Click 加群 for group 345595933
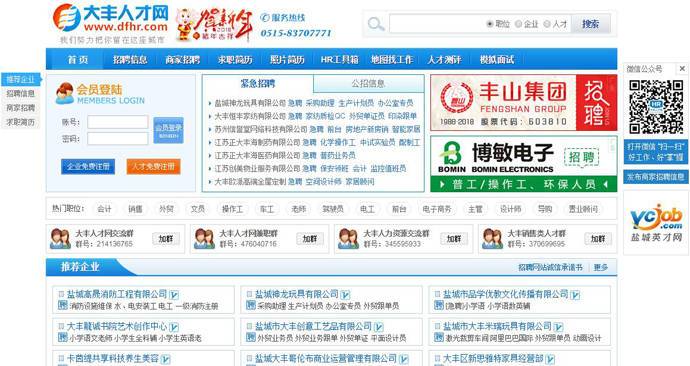This screenshot has width=690, height=366. 454,239
